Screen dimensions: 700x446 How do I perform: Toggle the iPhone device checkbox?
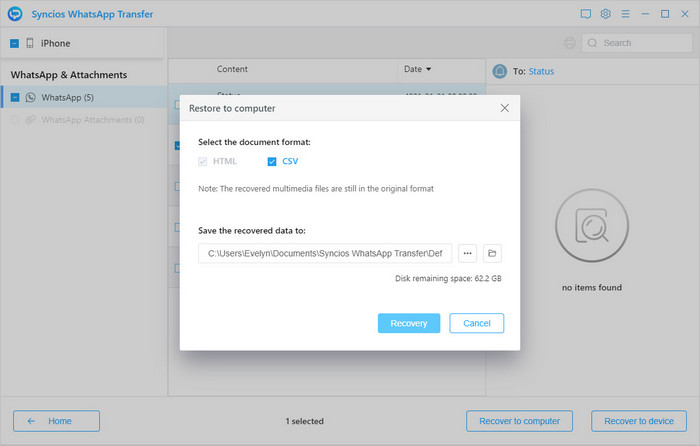14,43
